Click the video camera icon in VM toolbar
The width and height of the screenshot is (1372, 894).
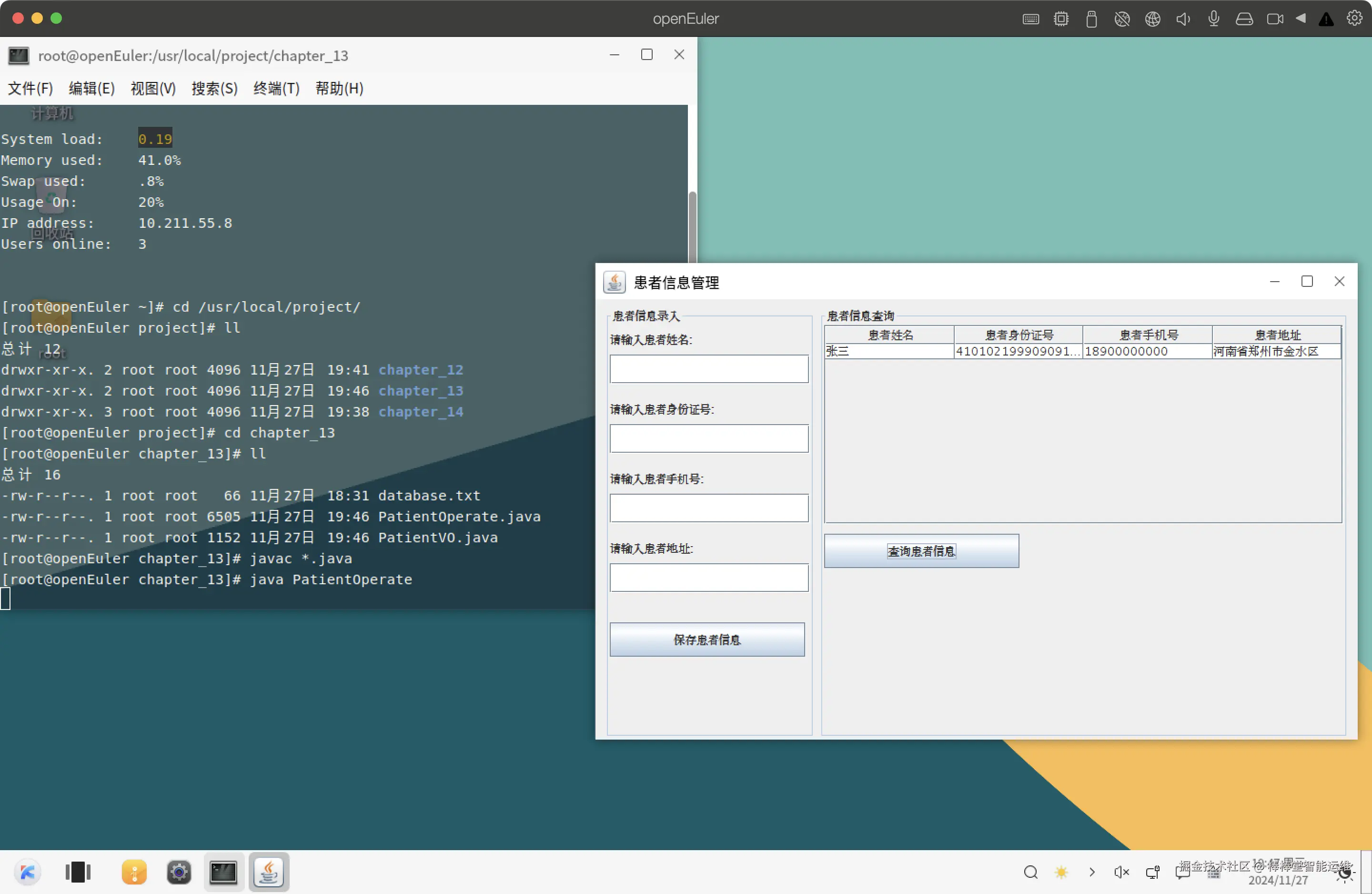point(1274,19)
